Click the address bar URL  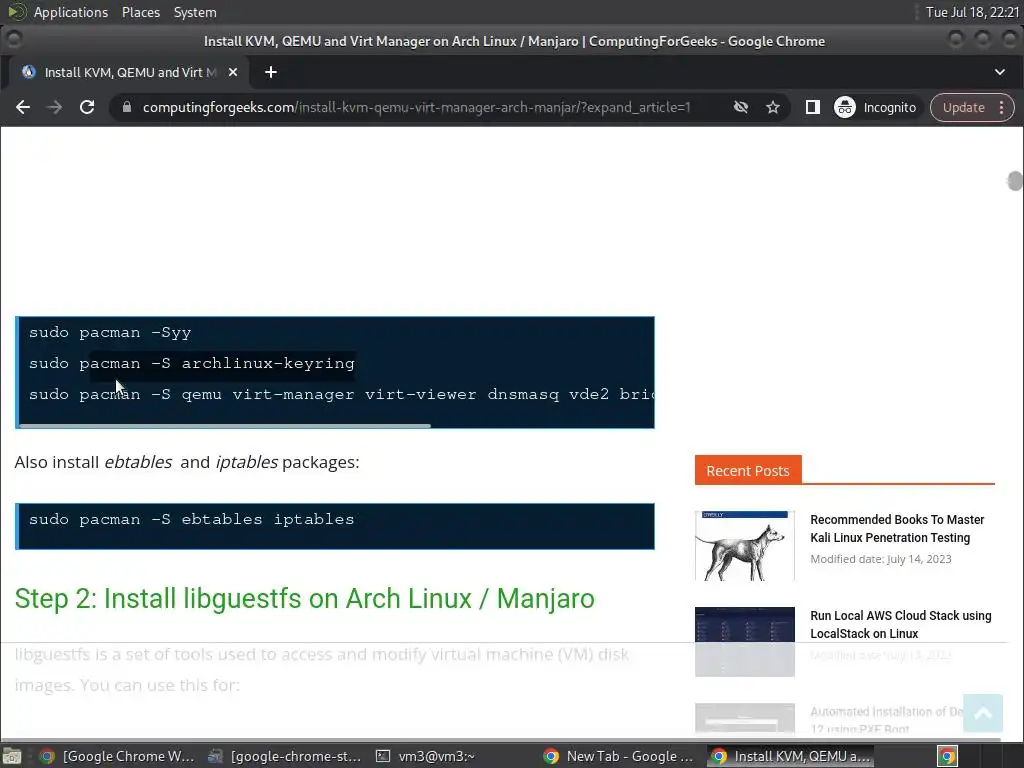tap(416, 107)
